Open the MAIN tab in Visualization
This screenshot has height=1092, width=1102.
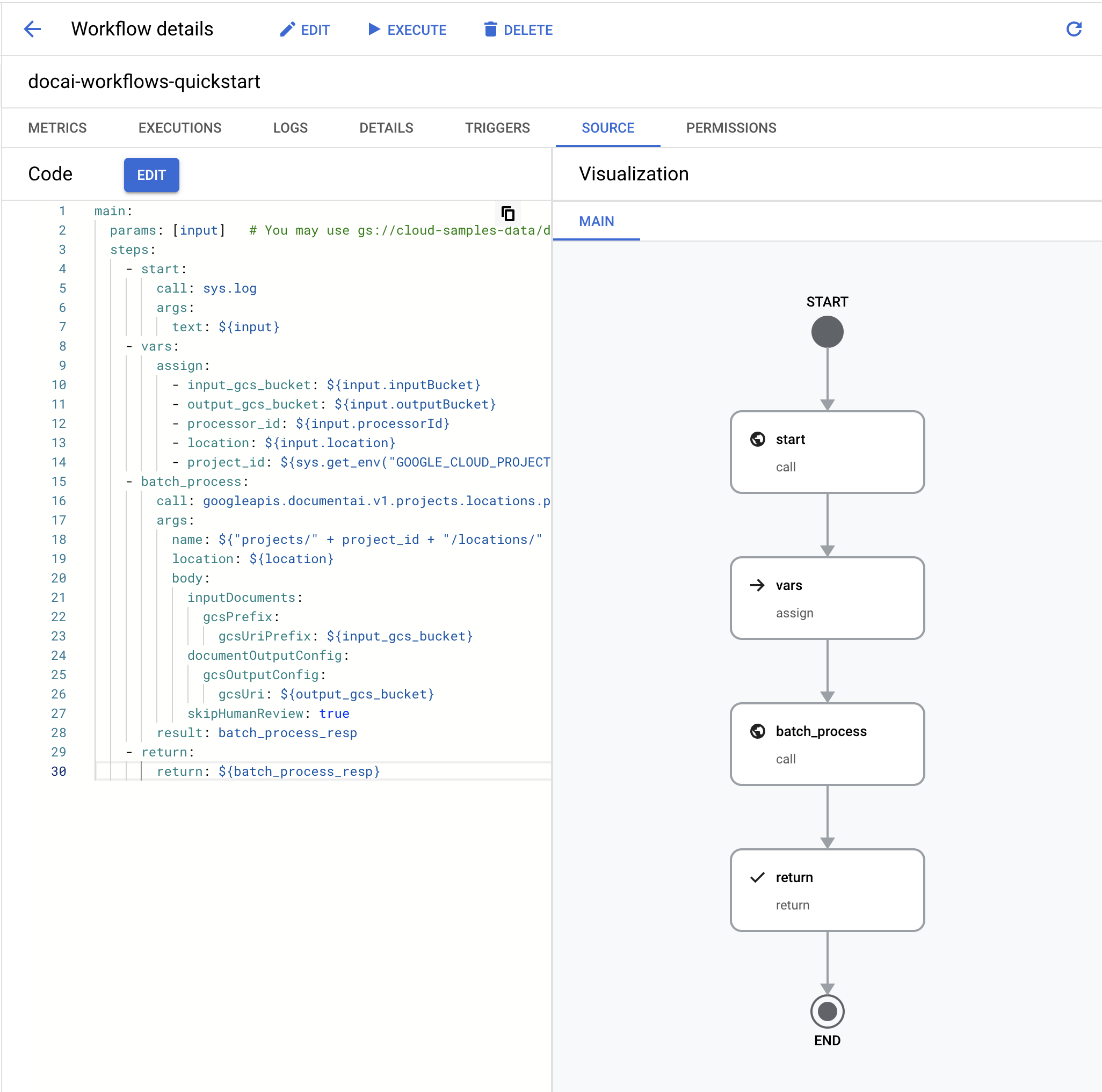pyautogui.click(x=597, y=221)
